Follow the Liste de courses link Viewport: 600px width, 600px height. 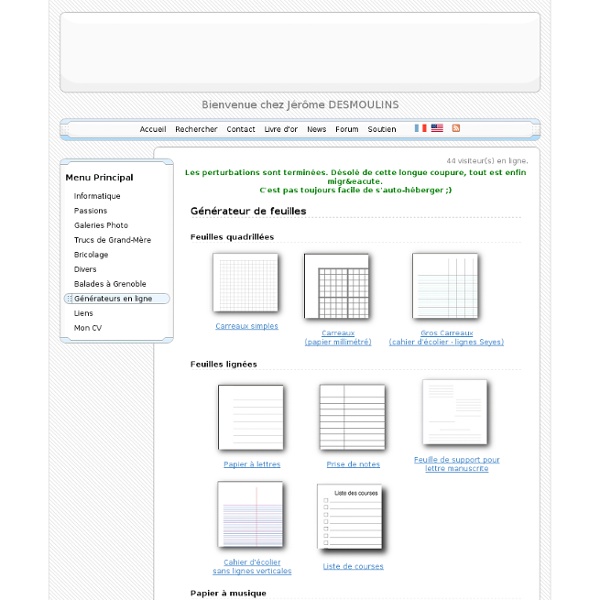click(353, 566)
